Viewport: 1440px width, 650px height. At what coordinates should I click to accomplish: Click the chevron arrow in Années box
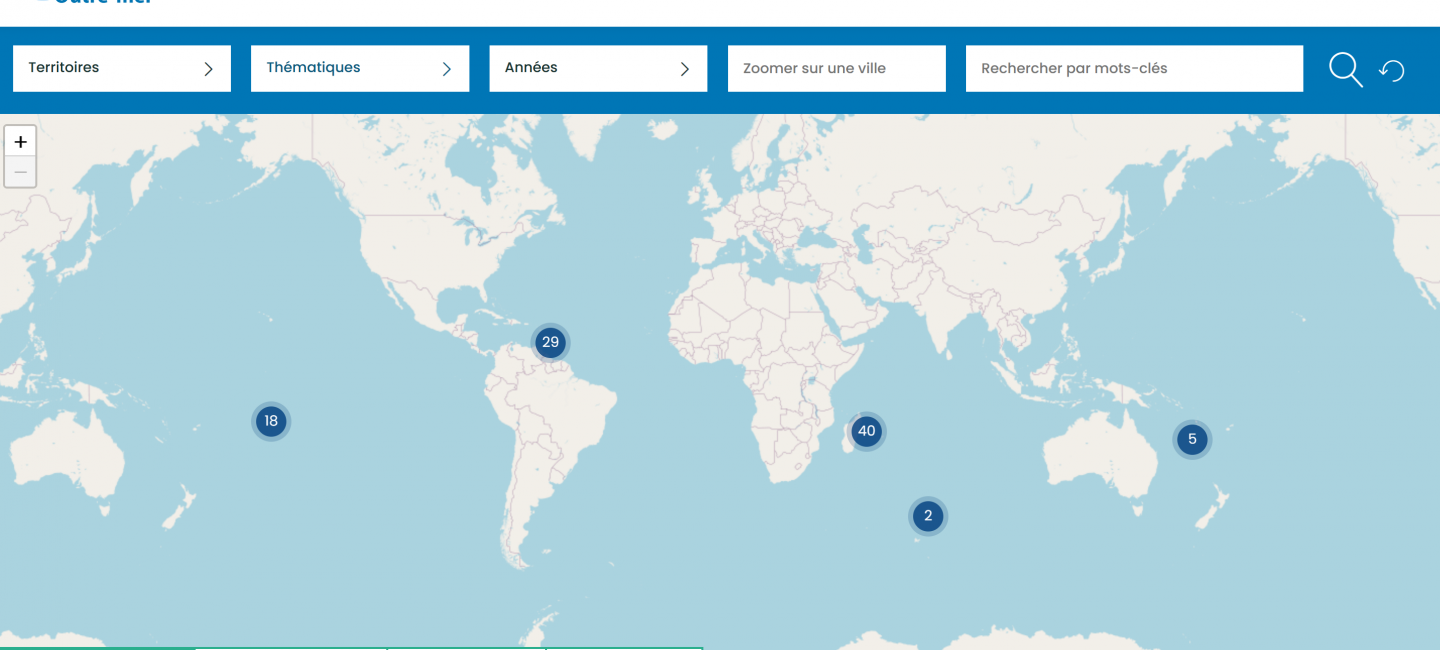(x=685, y=69)
